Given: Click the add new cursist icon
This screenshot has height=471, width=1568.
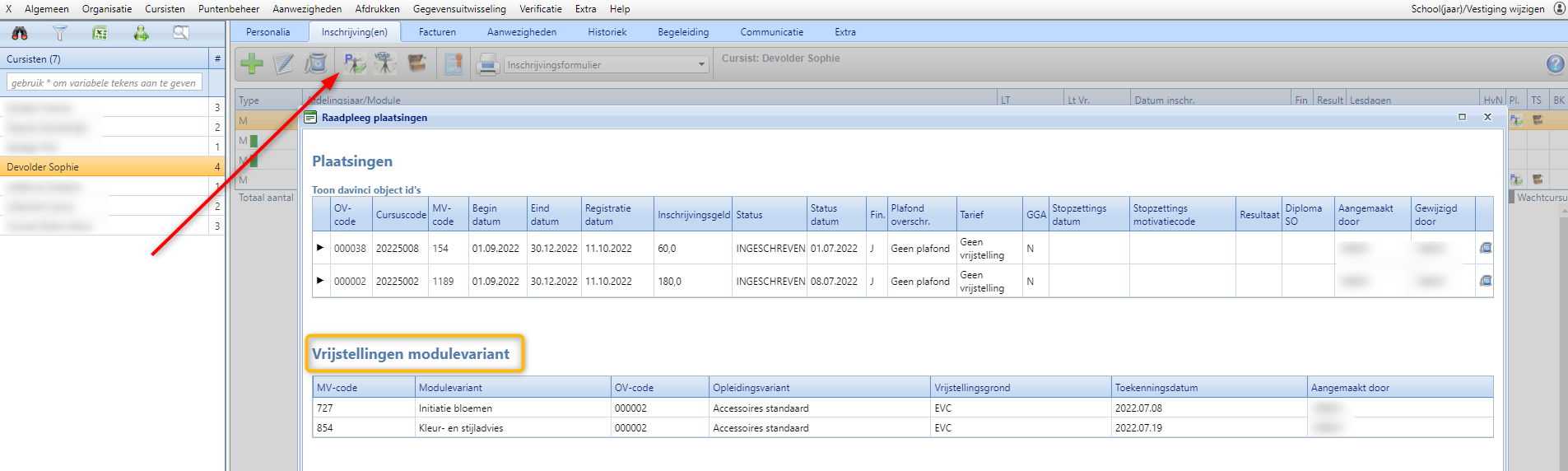Looking at the screenshot, I should coord(142,33).
